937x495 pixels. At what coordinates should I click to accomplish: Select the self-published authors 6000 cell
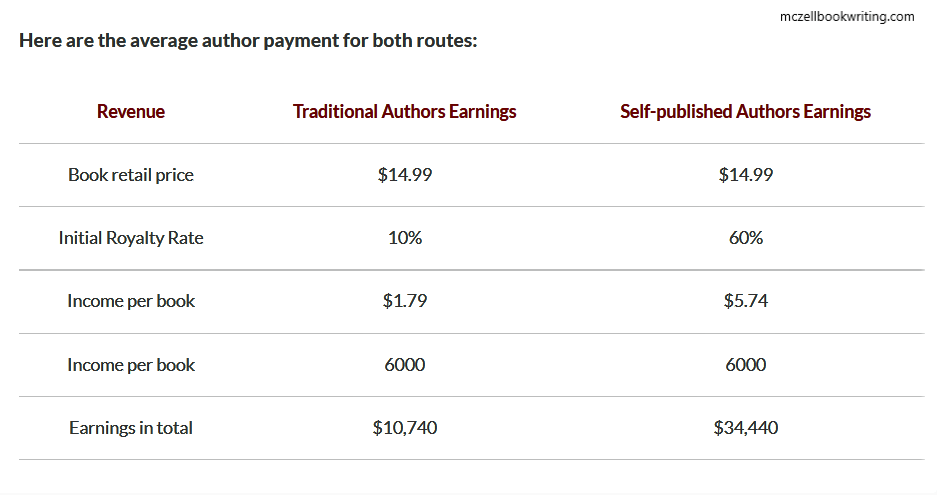pos(746,365)
